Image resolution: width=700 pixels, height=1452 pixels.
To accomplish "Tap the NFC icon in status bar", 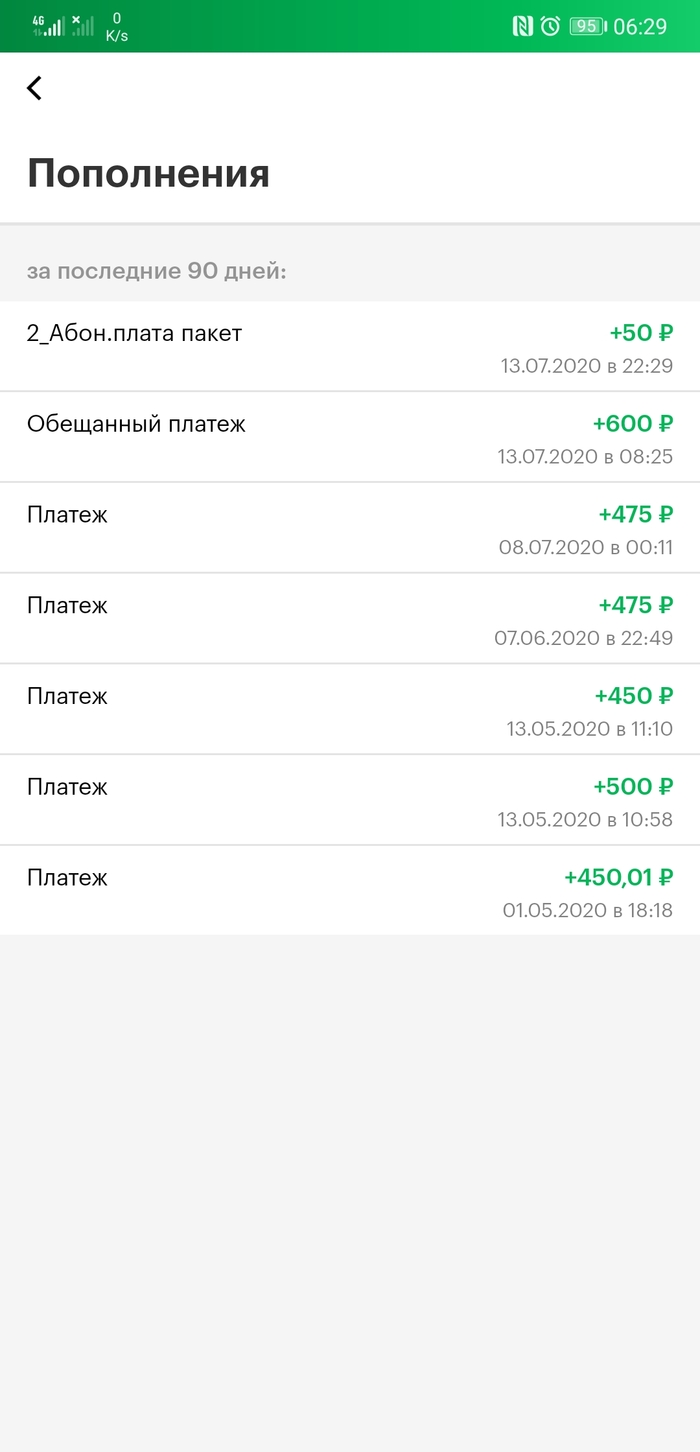I will [x=523, y=27].
